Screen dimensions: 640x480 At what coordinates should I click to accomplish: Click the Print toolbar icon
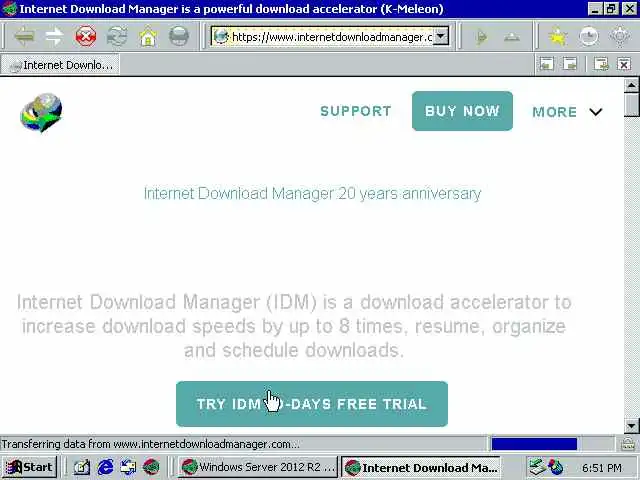tap(179, 37)
